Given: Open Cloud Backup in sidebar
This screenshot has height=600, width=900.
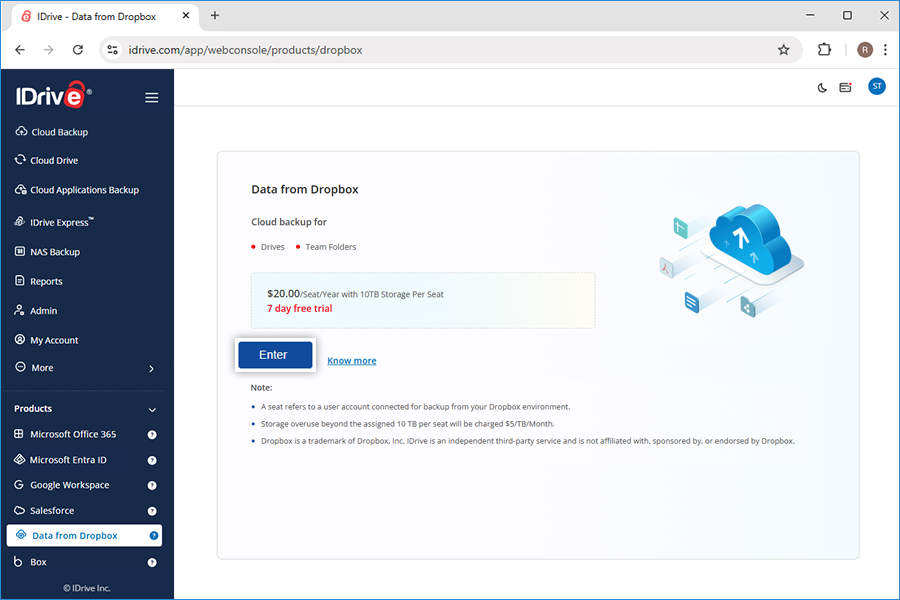Looking at the screenshot, I should pos(52,132).
